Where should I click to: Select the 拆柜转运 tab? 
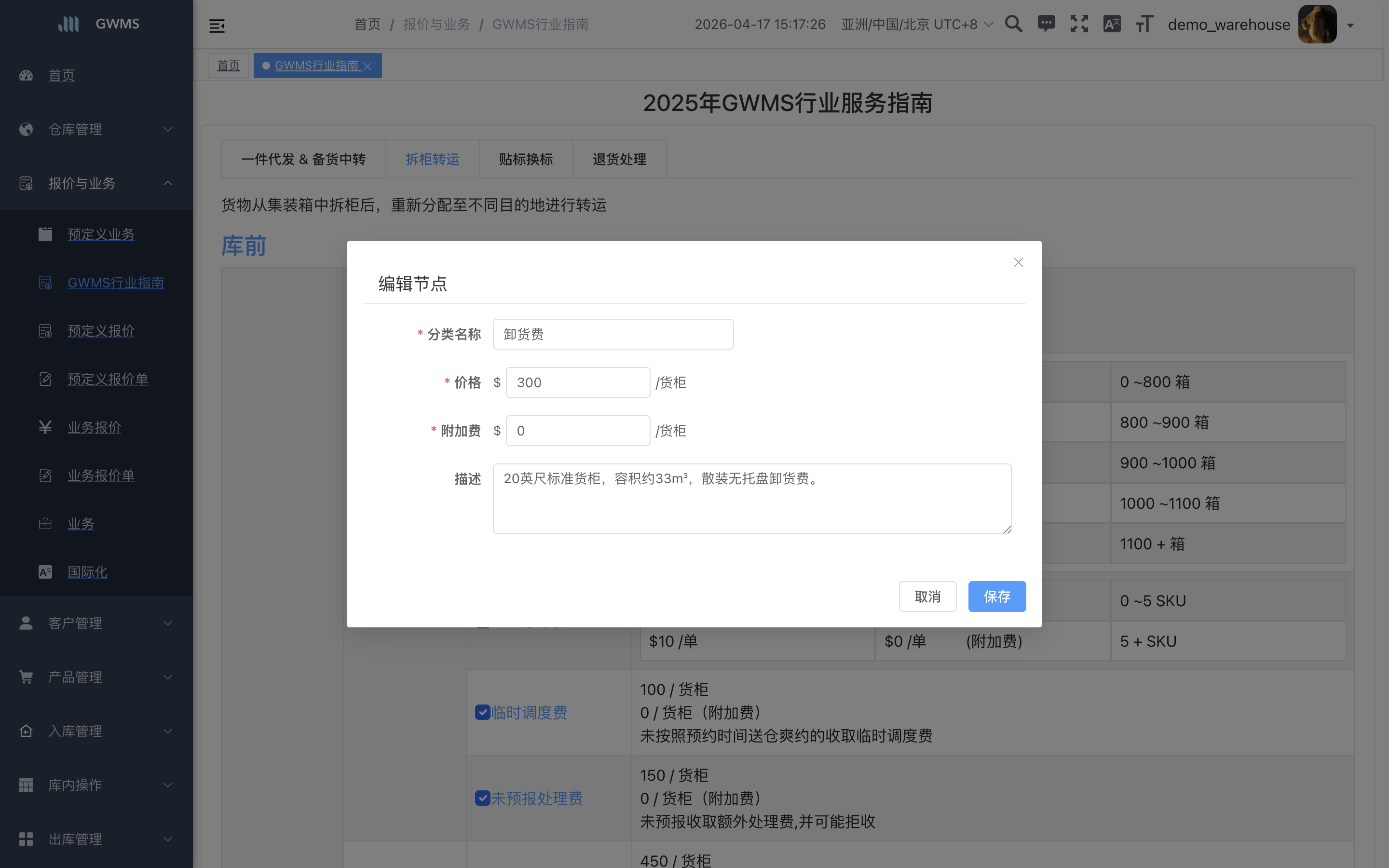pos(432,159)
